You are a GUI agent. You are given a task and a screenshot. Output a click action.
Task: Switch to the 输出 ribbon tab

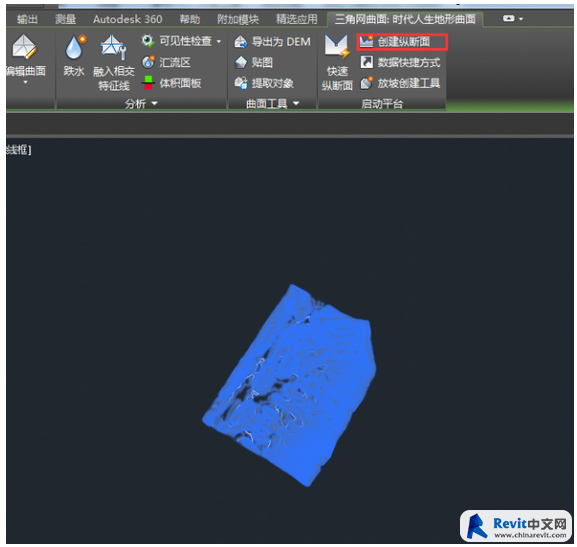point(27,19)
